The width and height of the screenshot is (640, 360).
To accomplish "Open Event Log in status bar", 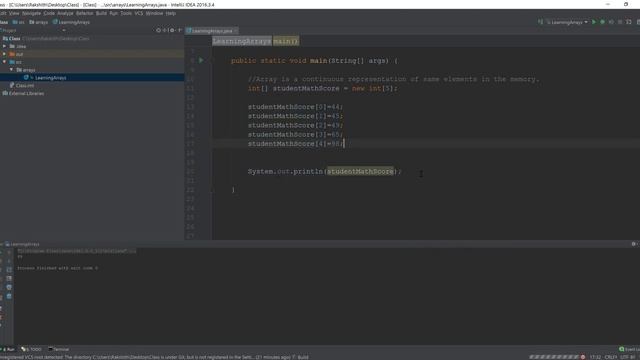I will (x=629, y=349).
